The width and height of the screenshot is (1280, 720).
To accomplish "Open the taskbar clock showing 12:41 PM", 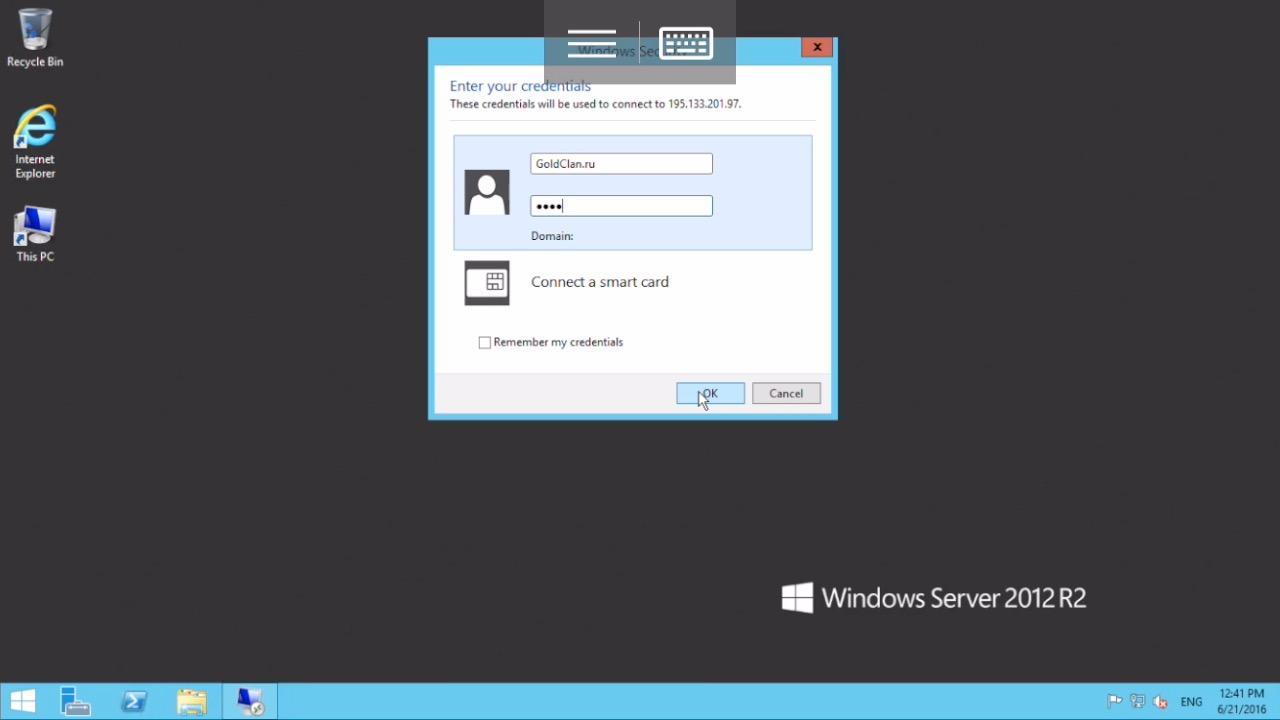I will pos(1242,702).
